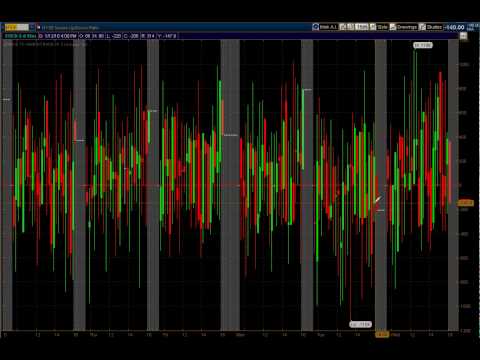Click the orange highlighted time axis marker

[382, 334]
